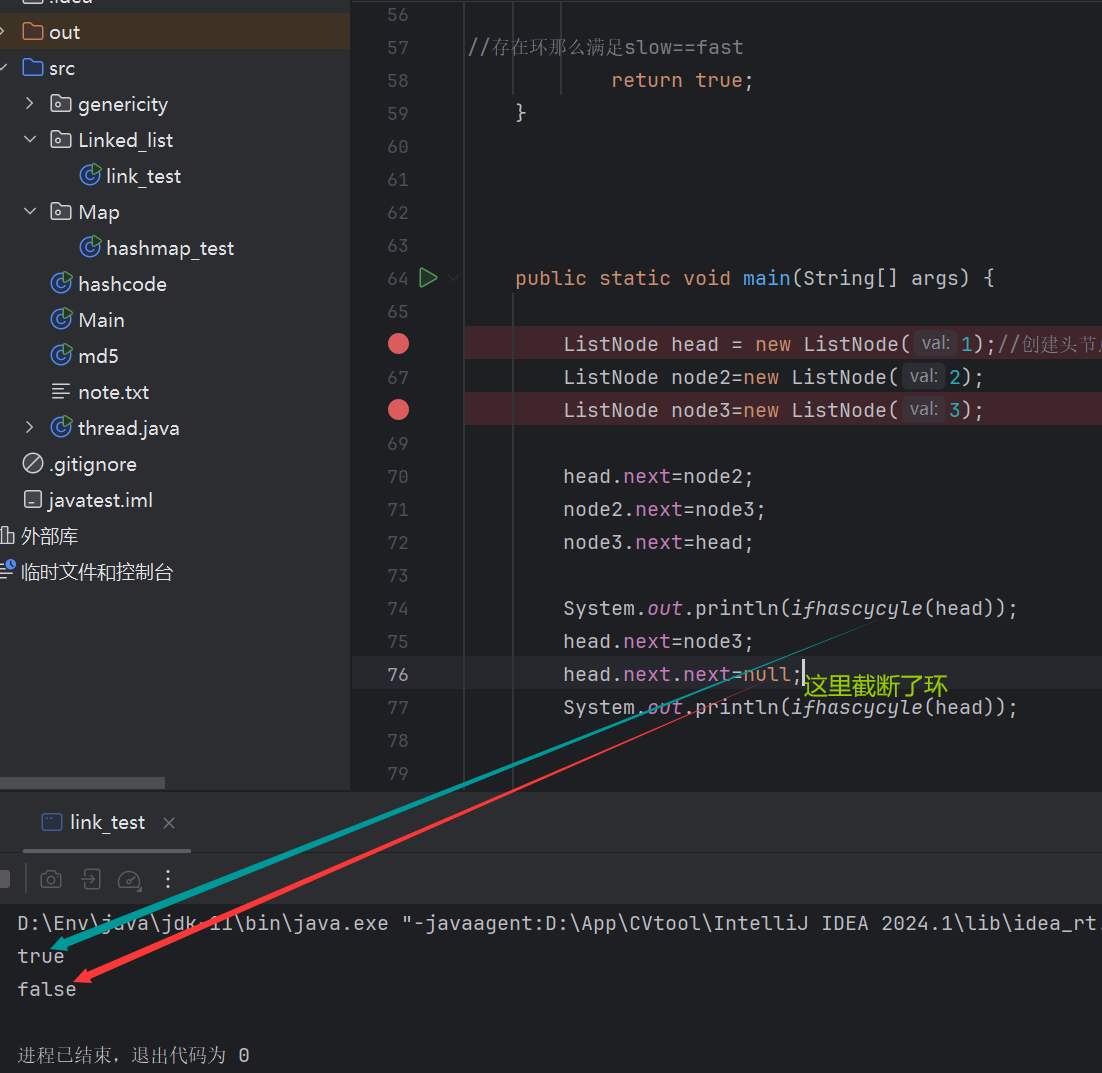Run main method from gutter icon
The width and height of the screenshot is (1102, 1073).
pyautogui.click(x=428, y=278)
